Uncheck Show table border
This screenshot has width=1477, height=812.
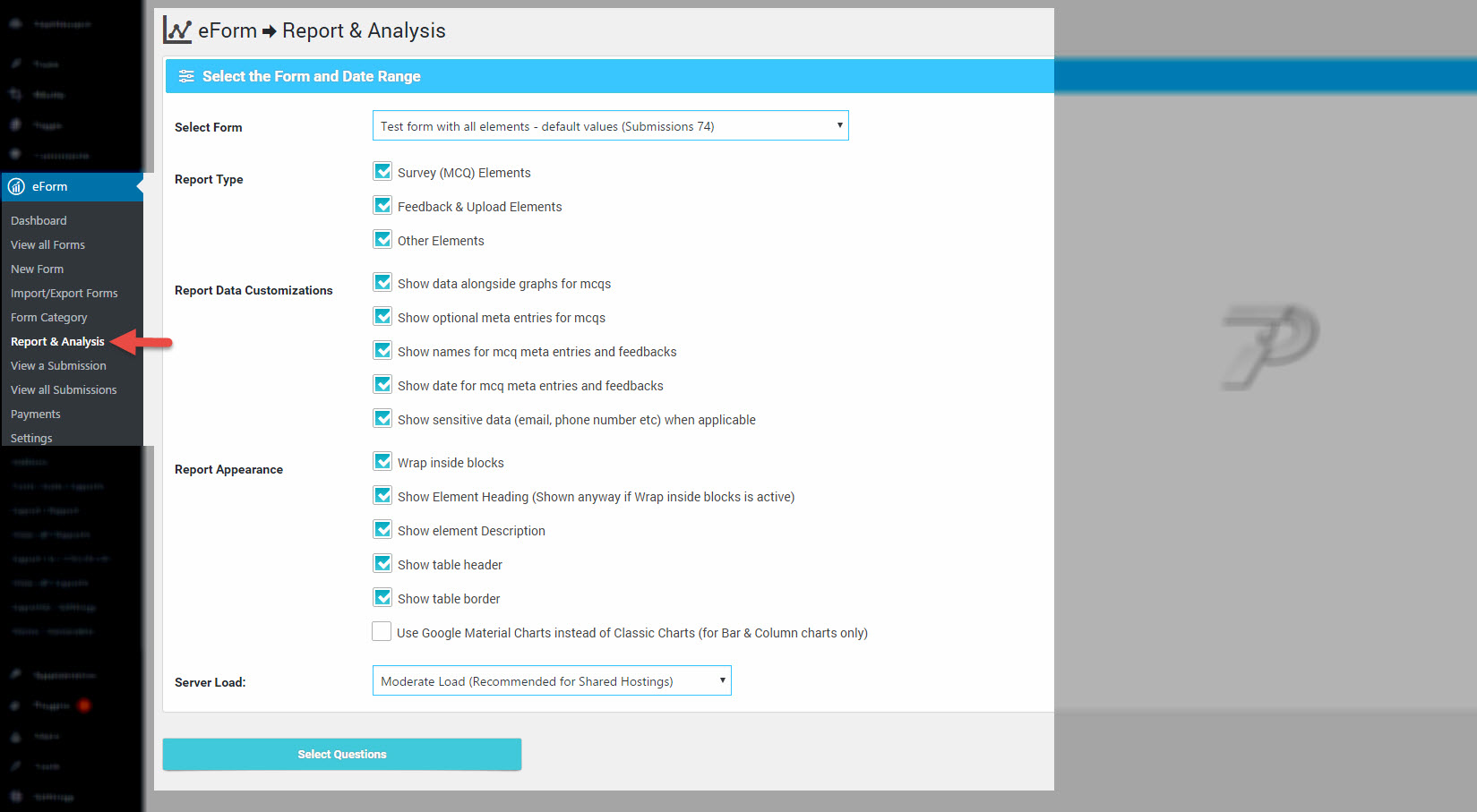point(382,598)
